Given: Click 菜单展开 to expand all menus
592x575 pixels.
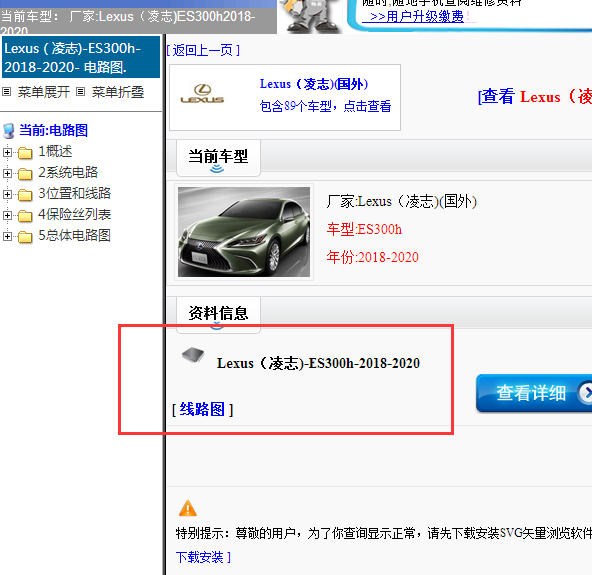Looking at the screenshot, I should 44,92.
